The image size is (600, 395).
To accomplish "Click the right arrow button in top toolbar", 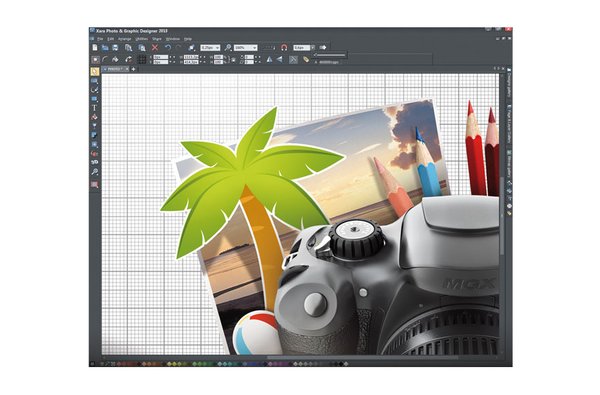I will tap(323, 47).
